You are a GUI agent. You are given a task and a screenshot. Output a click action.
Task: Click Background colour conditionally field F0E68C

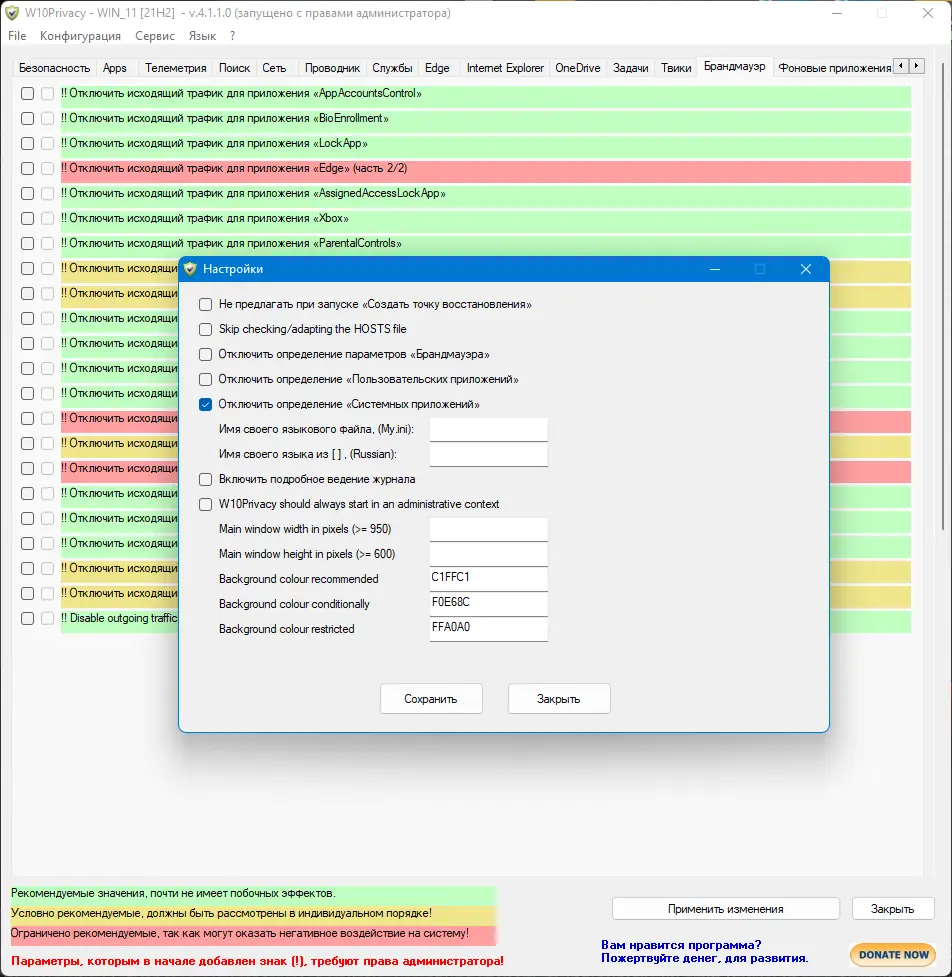tap(488, 604)
